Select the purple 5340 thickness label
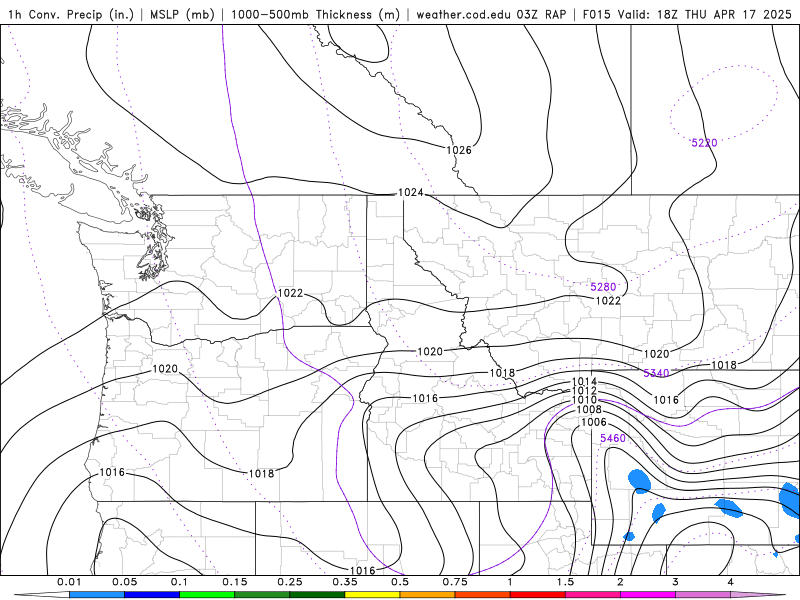800x600 pixels. pos(656,373)
